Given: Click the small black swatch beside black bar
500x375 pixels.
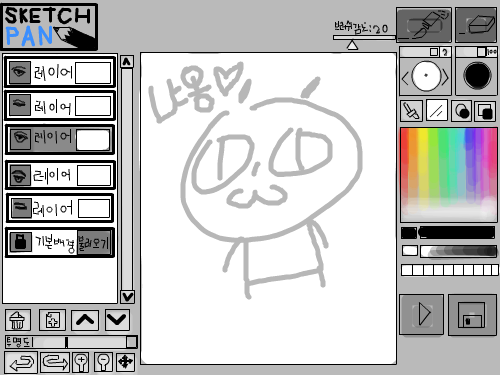Looking at the screenshot, I should [x=409, y=233].
